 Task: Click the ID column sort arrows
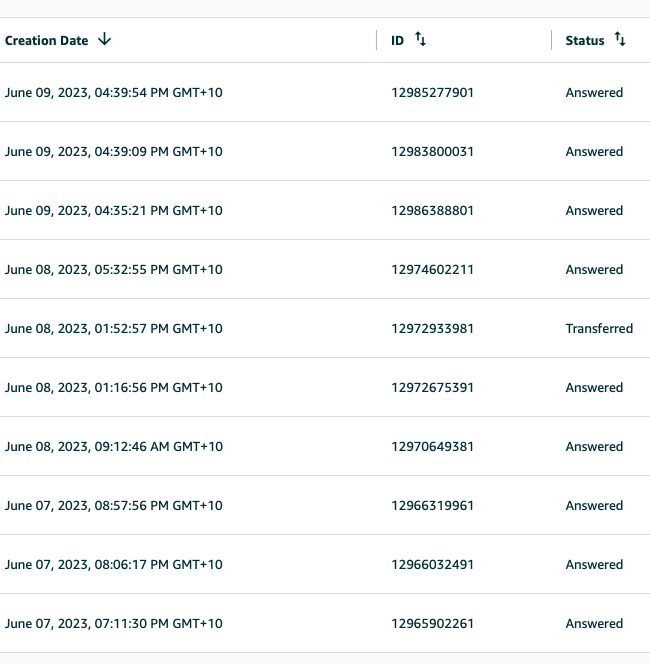point(420,39)
